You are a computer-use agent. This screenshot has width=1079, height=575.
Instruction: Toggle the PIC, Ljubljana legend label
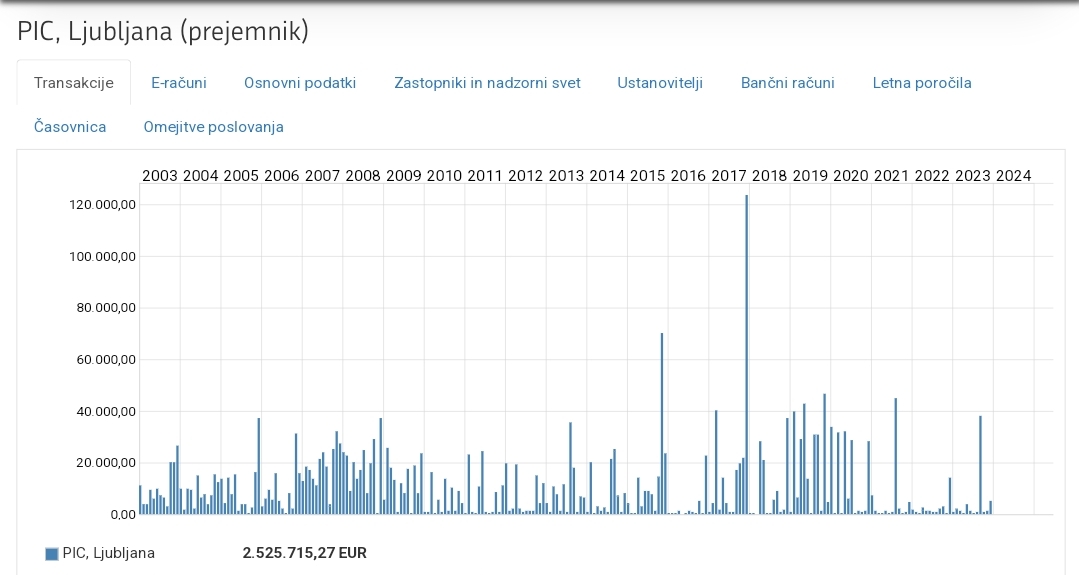(108, 553)
